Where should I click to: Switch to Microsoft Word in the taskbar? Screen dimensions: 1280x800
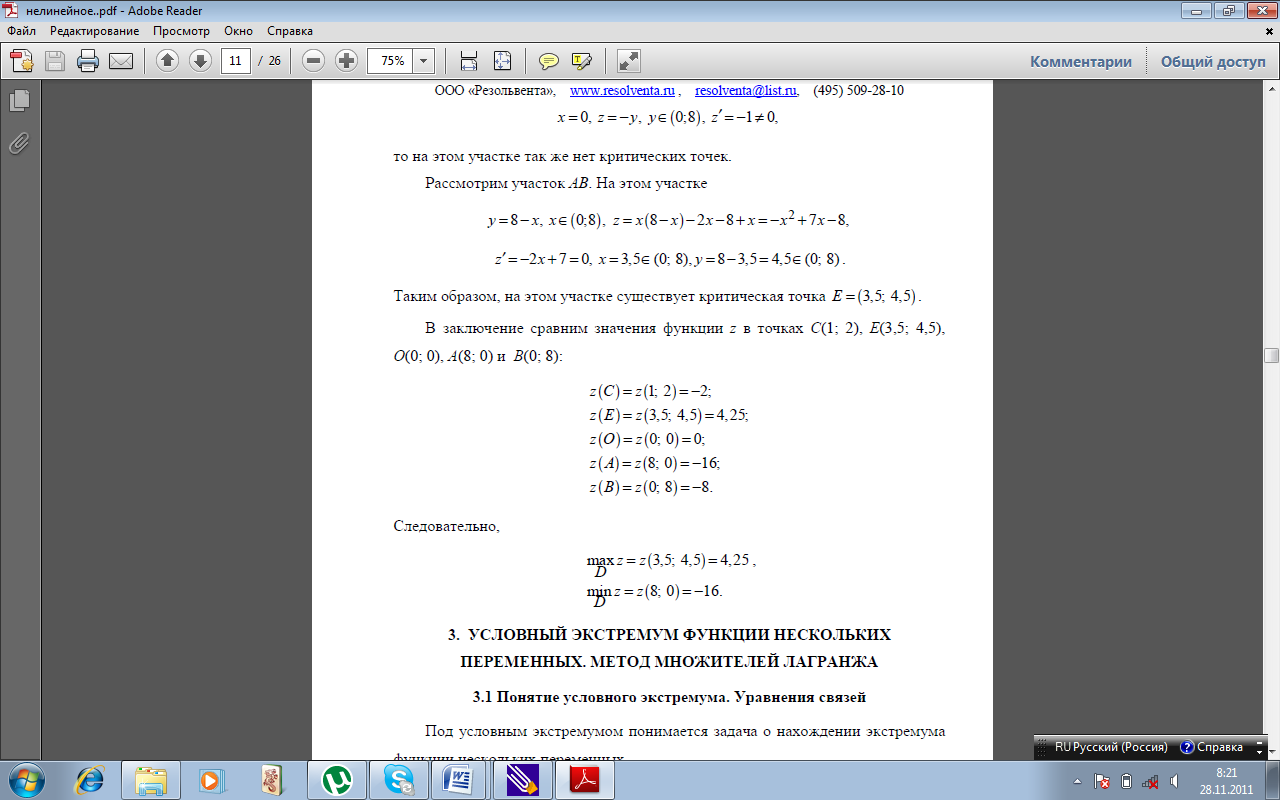pyautogui.click(x=460, y=778)
